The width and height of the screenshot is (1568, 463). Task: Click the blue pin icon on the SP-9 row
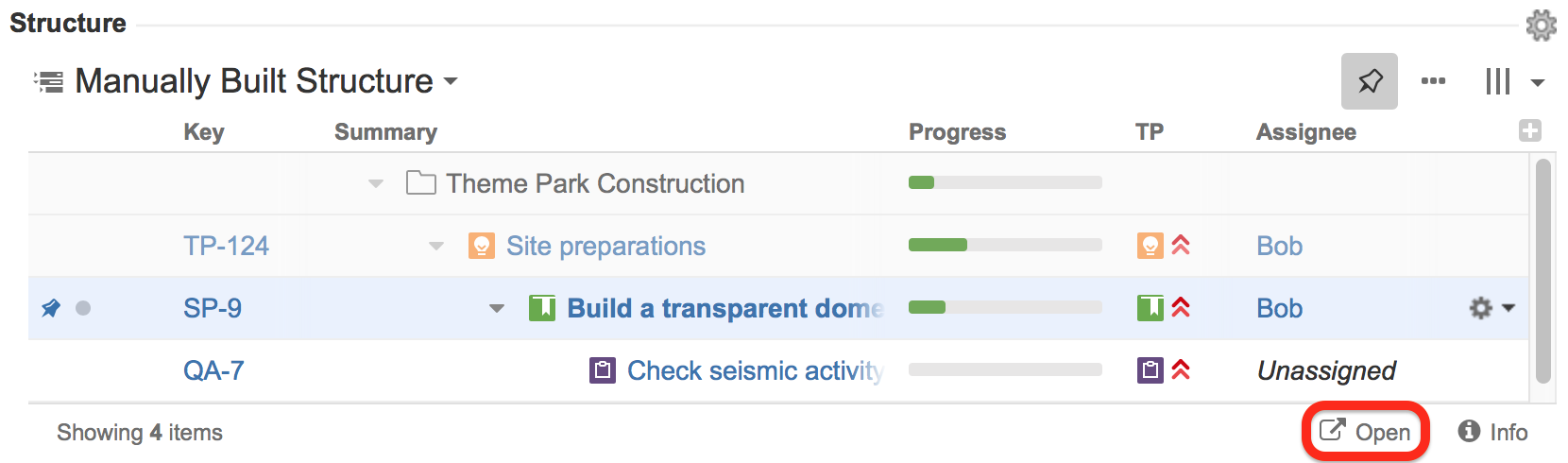51,308
